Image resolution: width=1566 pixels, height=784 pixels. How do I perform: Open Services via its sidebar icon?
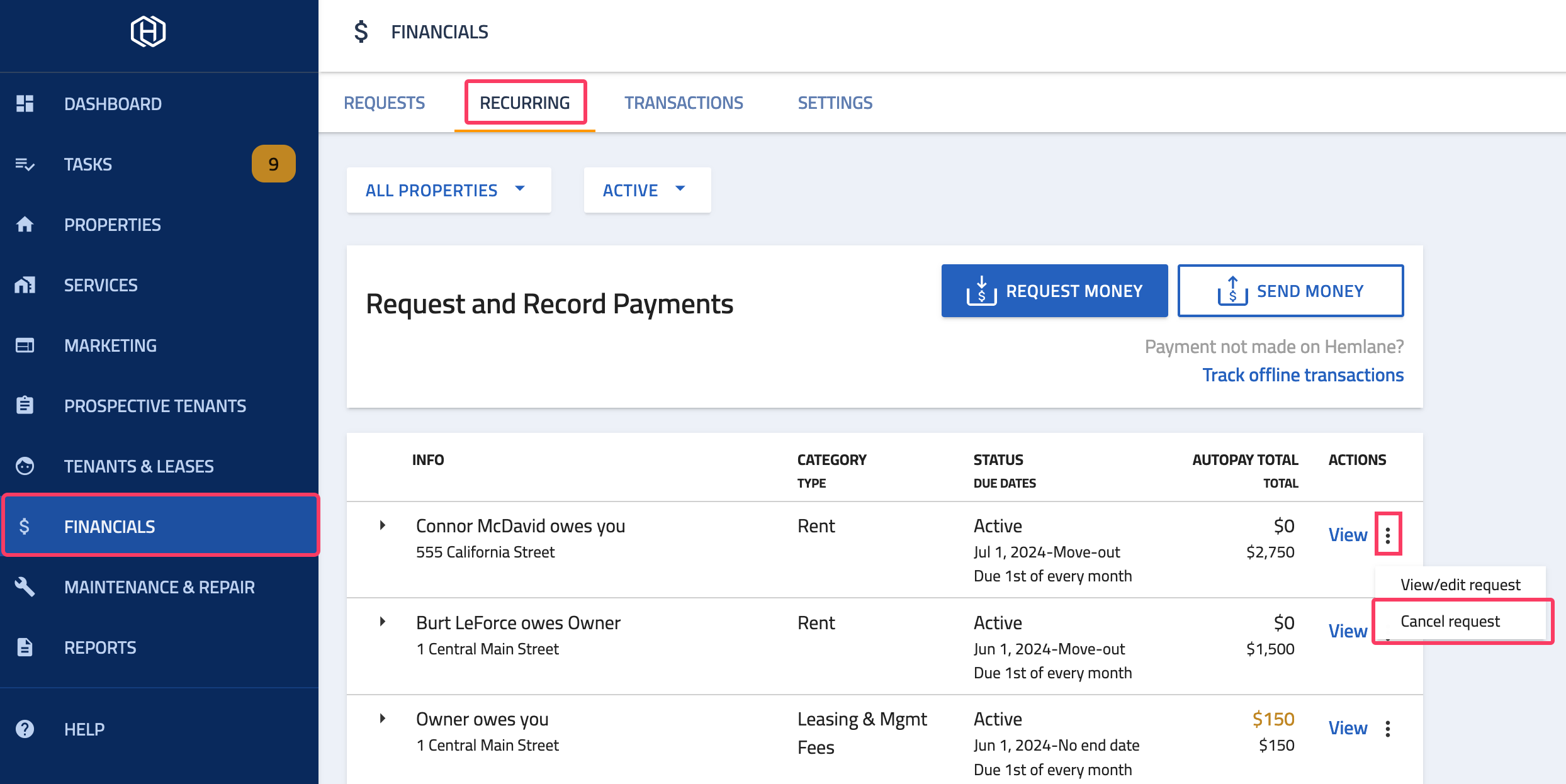click(25, 284)
